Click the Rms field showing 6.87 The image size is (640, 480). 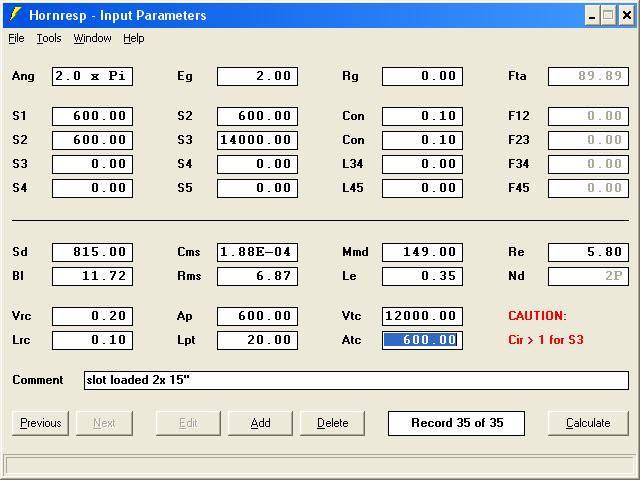pos(258,276)
